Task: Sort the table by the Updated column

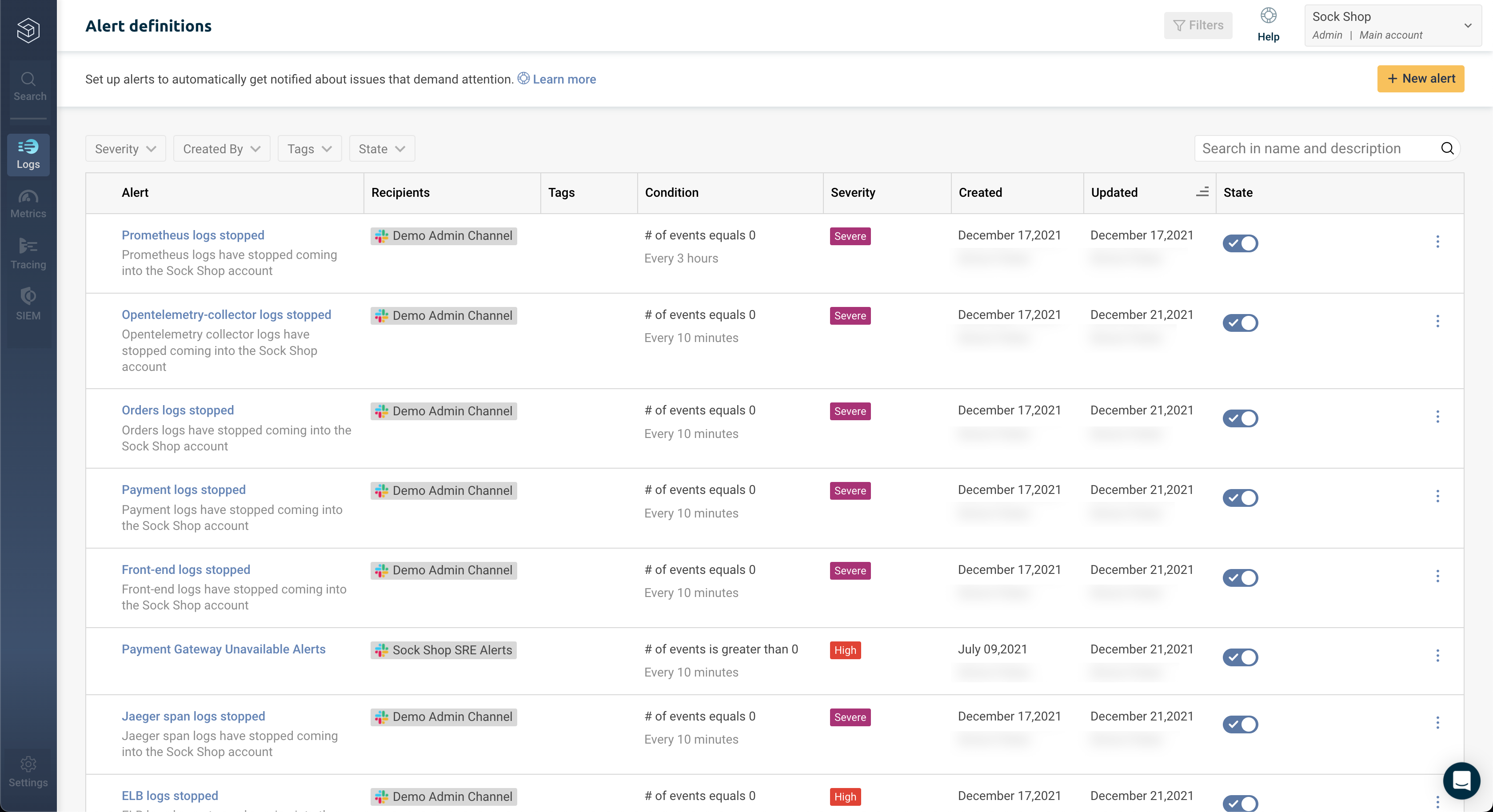Action: pos(1202,192)
